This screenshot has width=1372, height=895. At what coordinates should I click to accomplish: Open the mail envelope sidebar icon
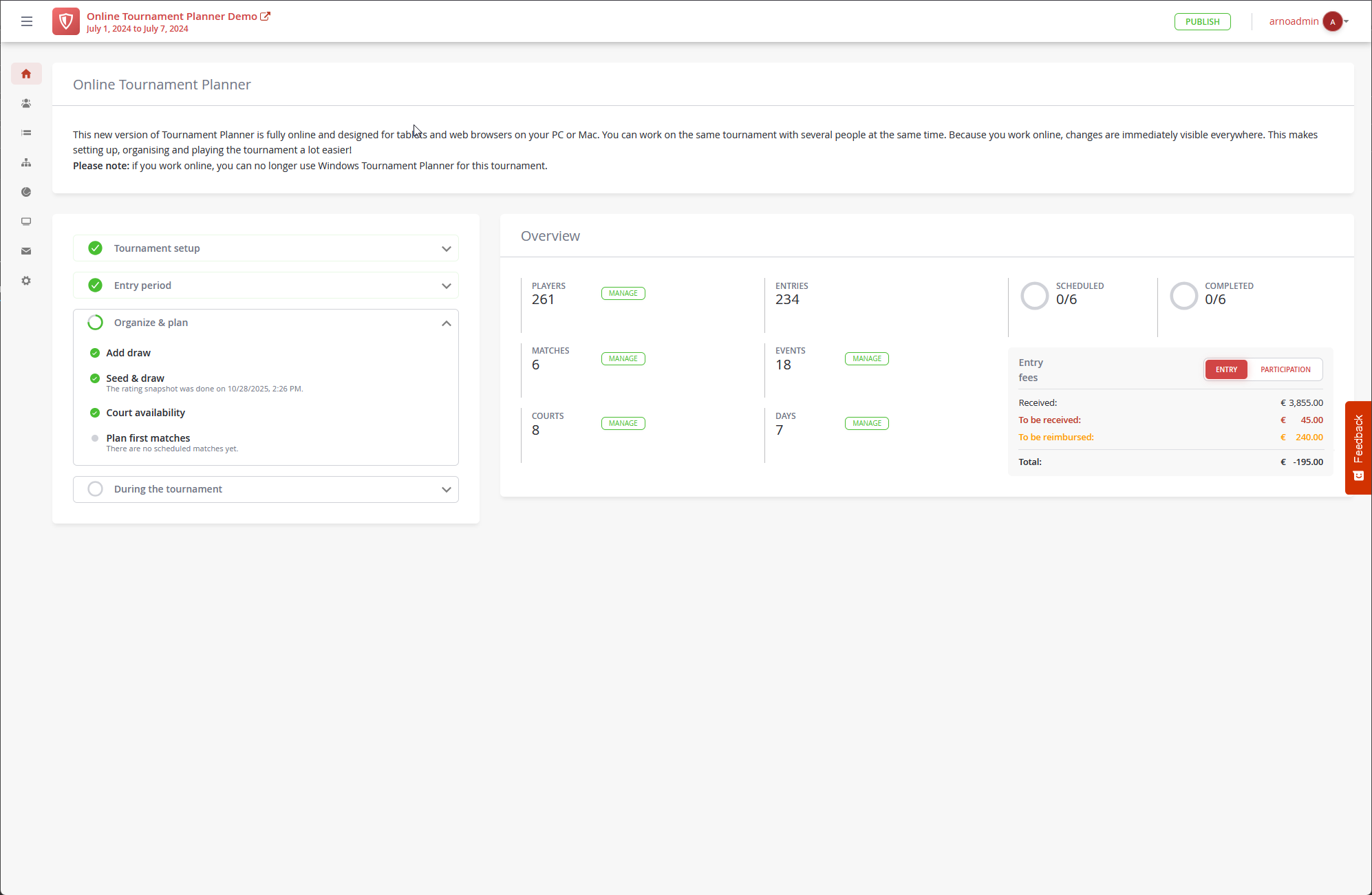click(x=26, y=251)
